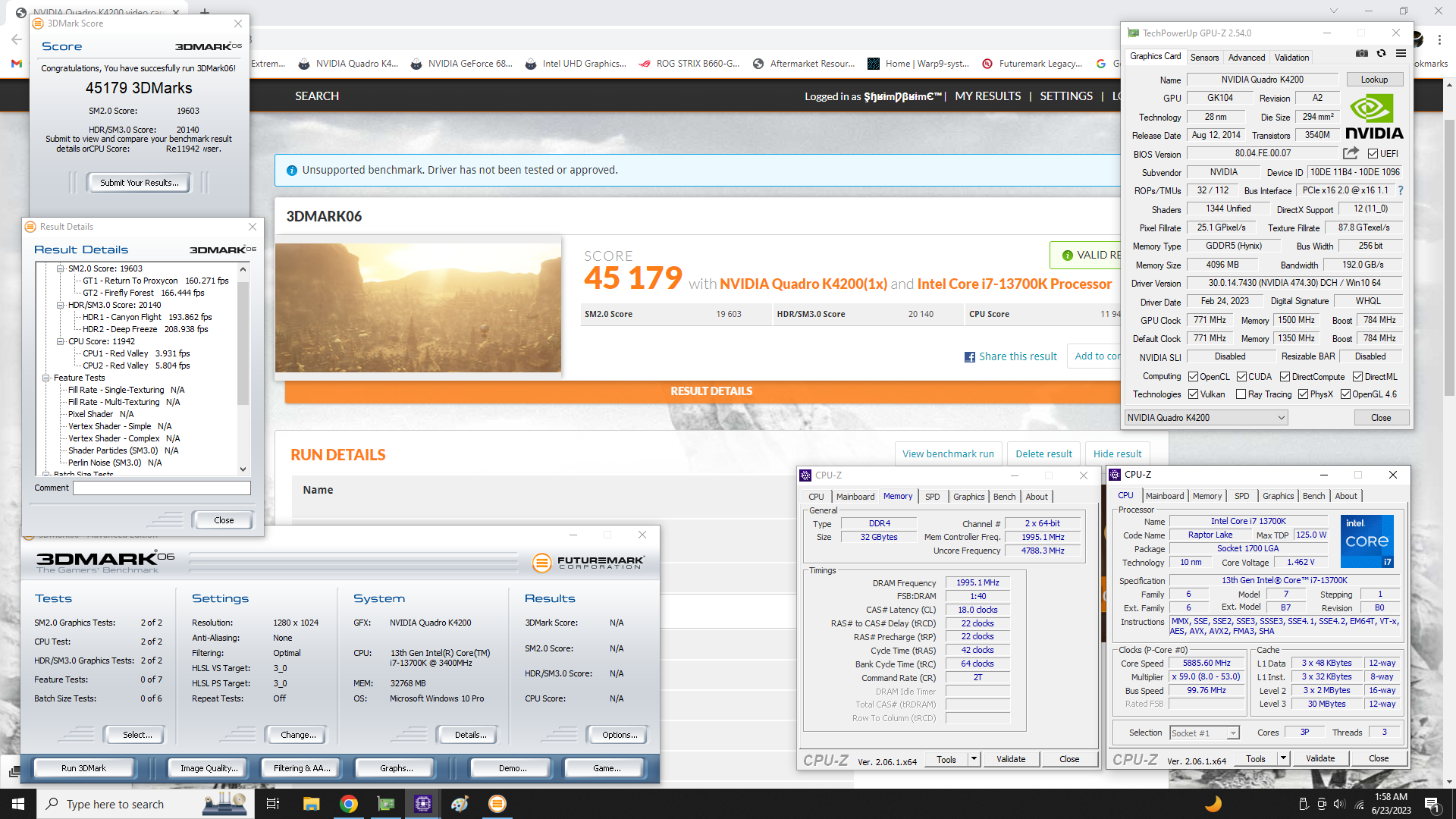Collapse the SM2.0 Score tree node

(x=61, y=268)
